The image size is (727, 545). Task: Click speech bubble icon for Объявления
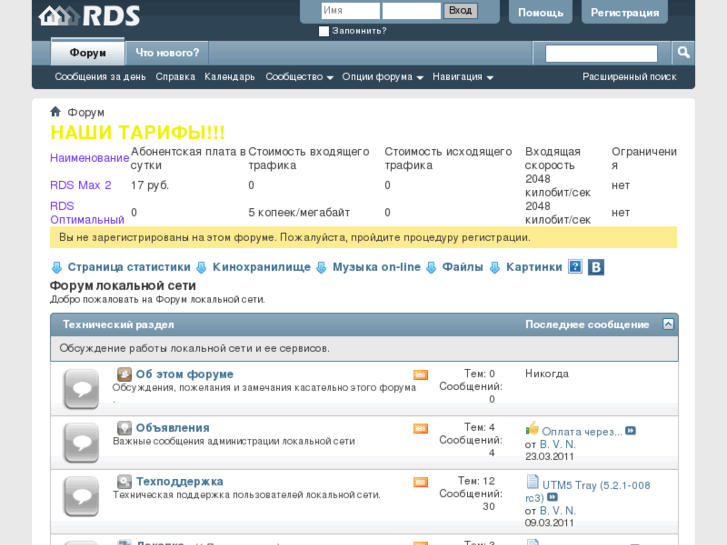click(81, 442)
